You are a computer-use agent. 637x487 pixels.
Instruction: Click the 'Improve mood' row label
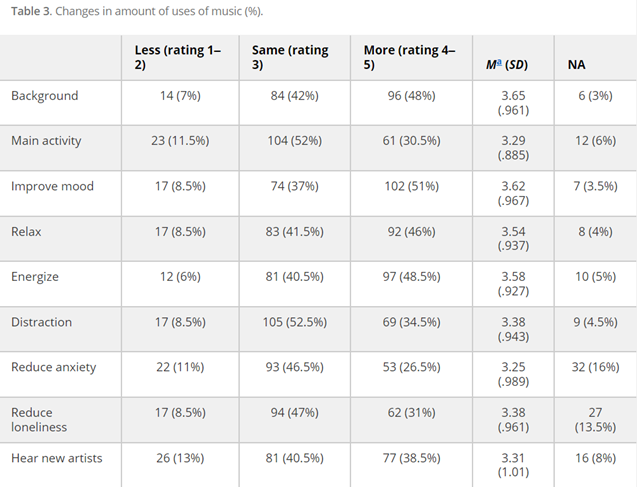tap(52, 186)
